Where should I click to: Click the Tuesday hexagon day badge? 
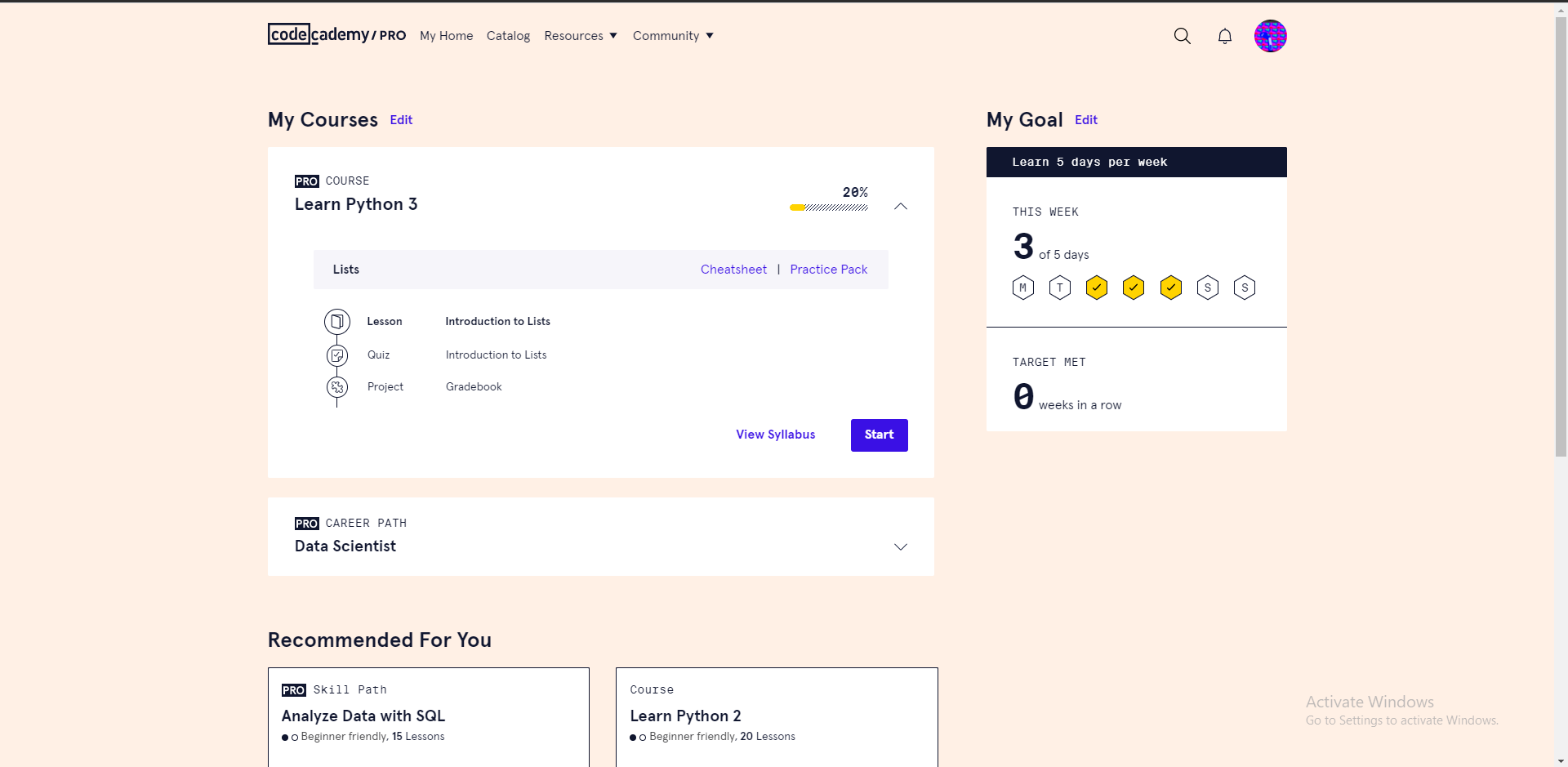point(1060,288)
